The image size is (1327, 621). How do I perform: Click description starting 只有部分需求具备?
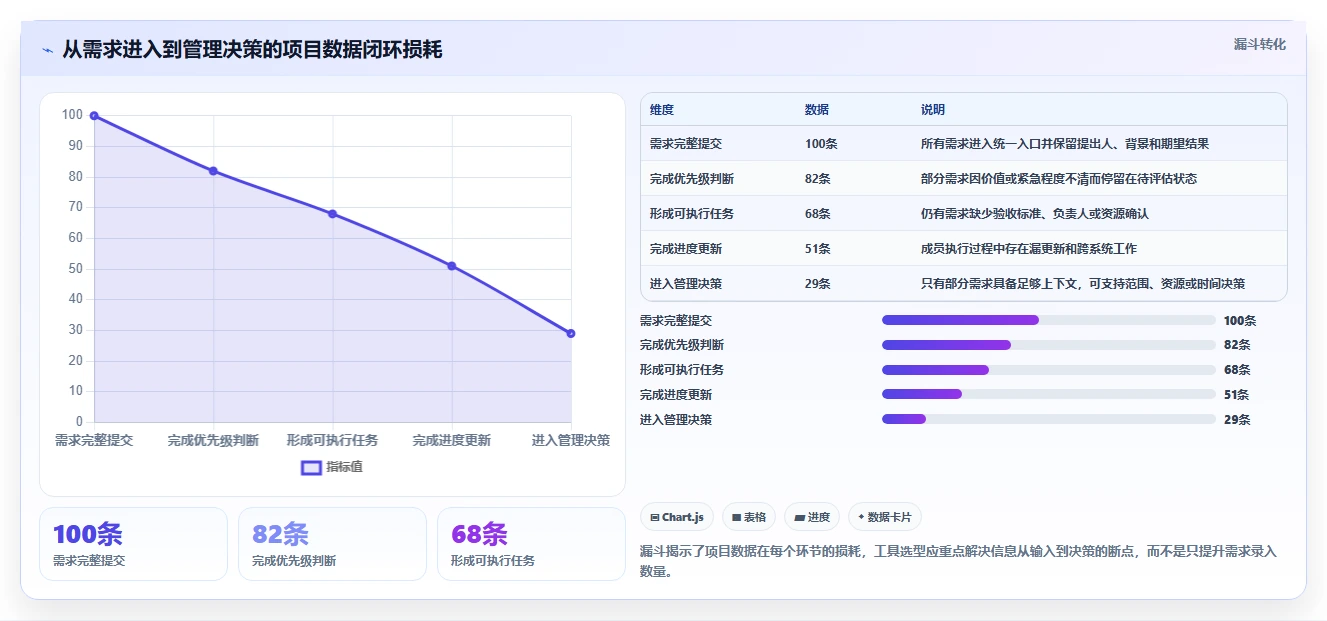click(x=1083, y=284)
